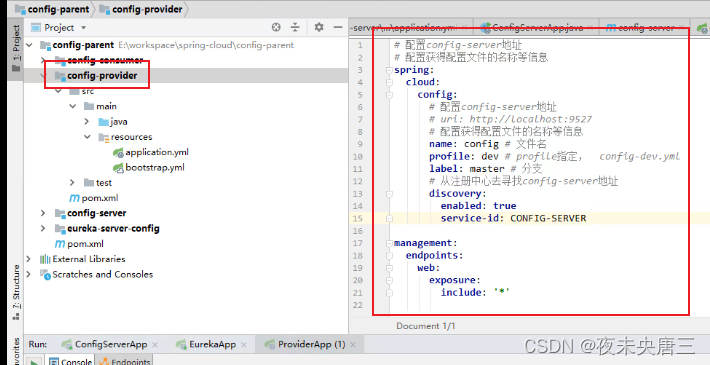Close the ConfigServerApp run tab
Image resolution: width=710 pixels, height=365 pixels.
[155, 345]
